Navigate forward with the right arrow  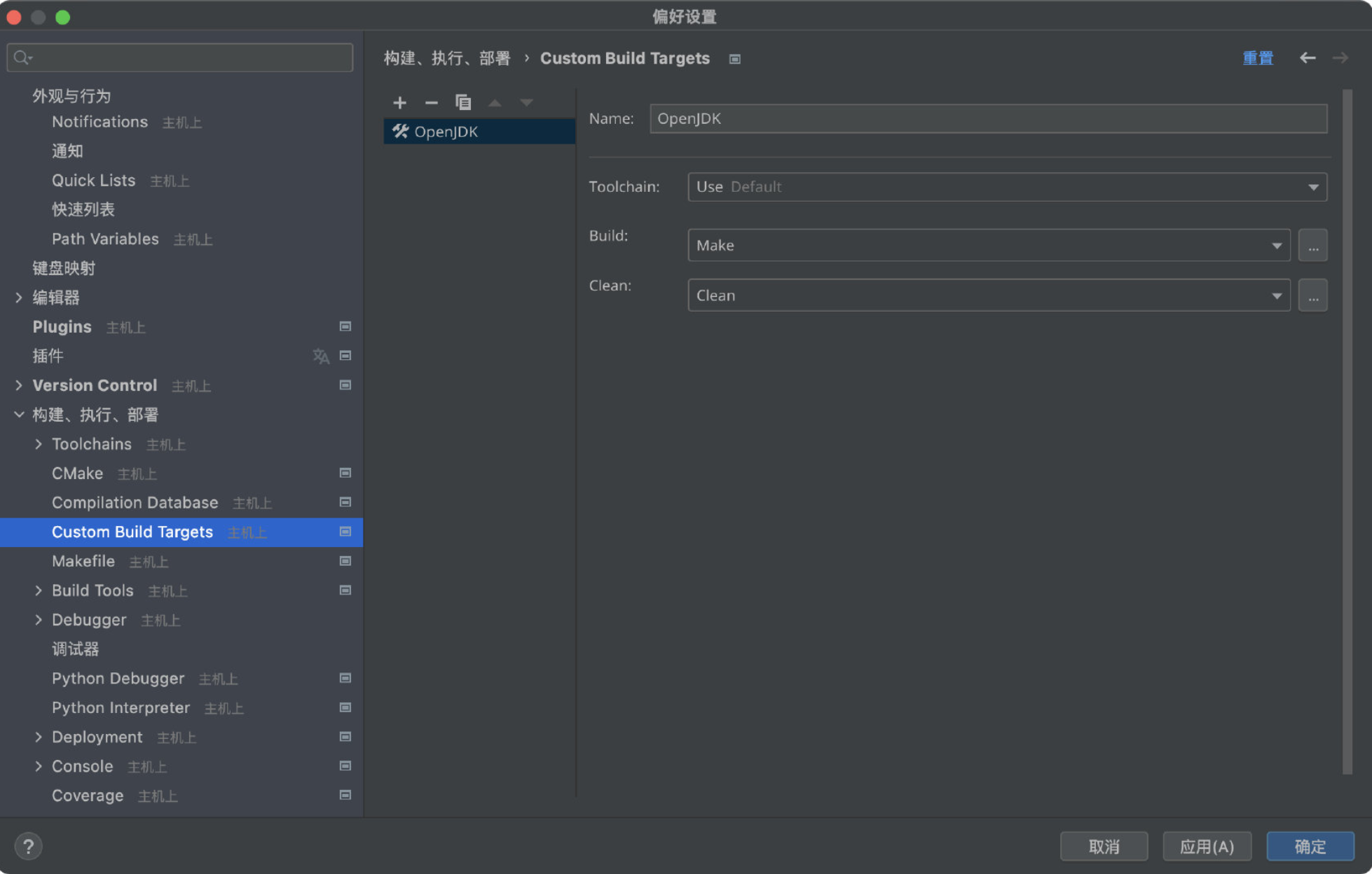pyautogui.click(x=1340, y=58)
